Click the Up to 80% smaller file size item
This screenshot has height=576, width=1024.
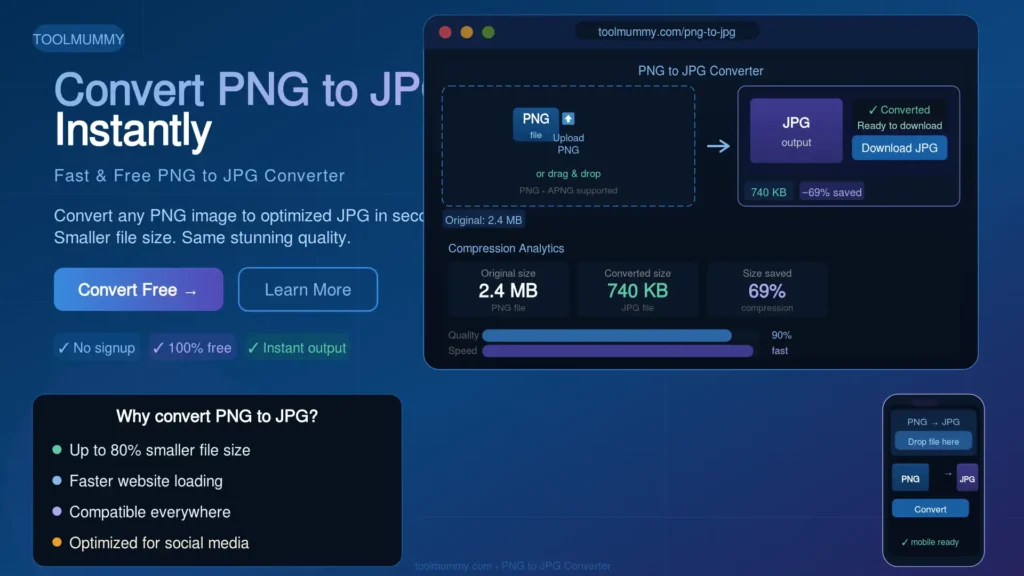(x=151, y=450)
